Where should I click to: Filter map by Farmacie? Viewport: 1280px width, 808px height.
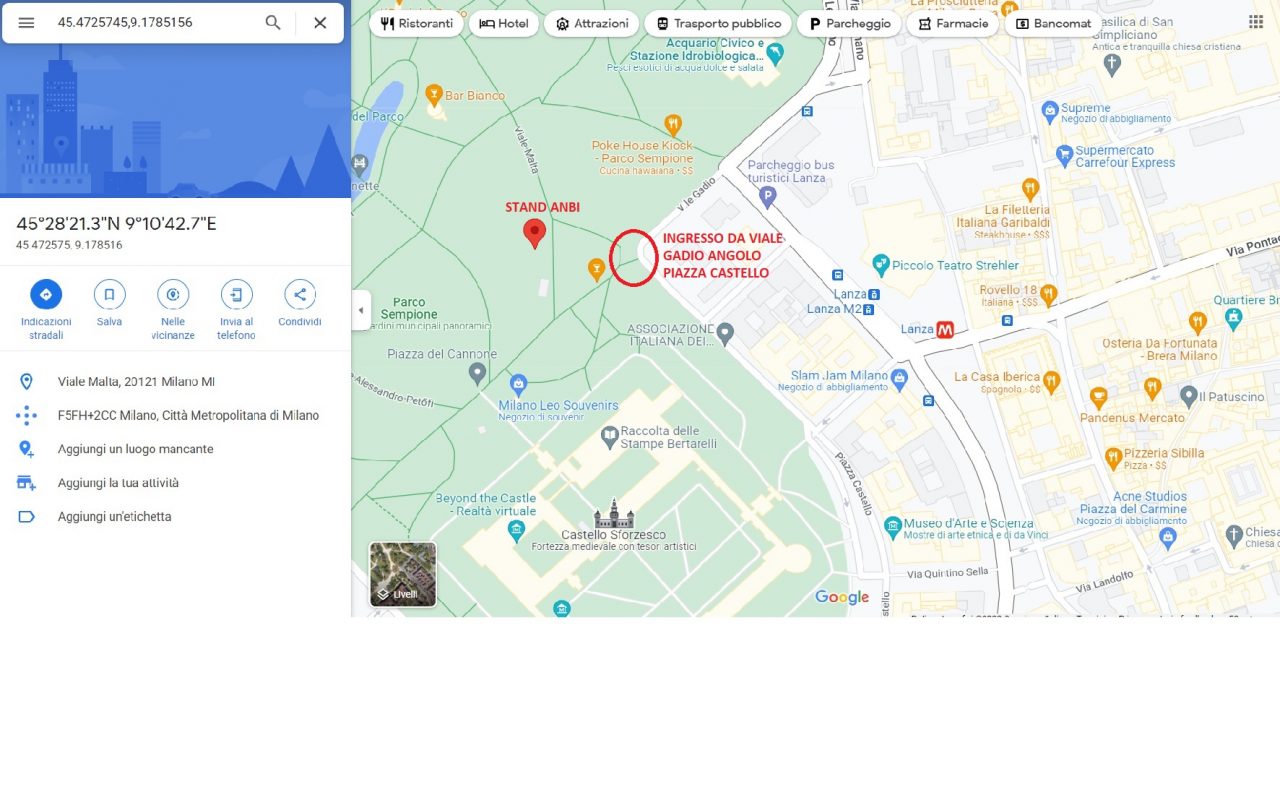[x=953, y=23]
